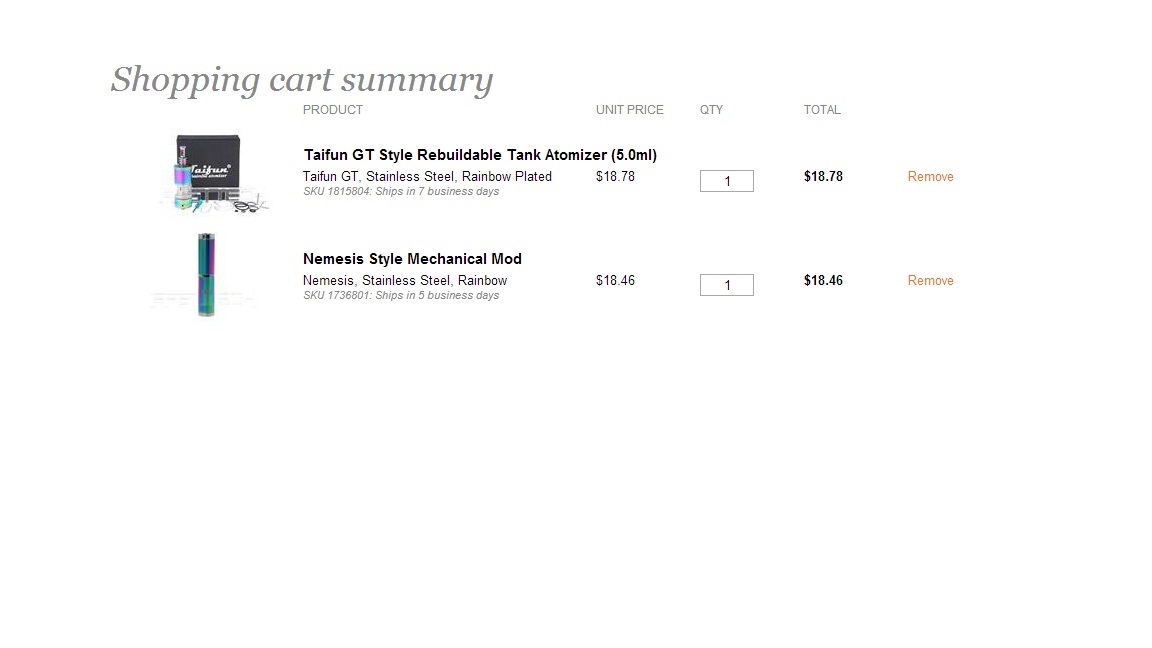This screenshot has width=1152, height=648.
Task: Click the PRODUCT column header
Action: 333,110
